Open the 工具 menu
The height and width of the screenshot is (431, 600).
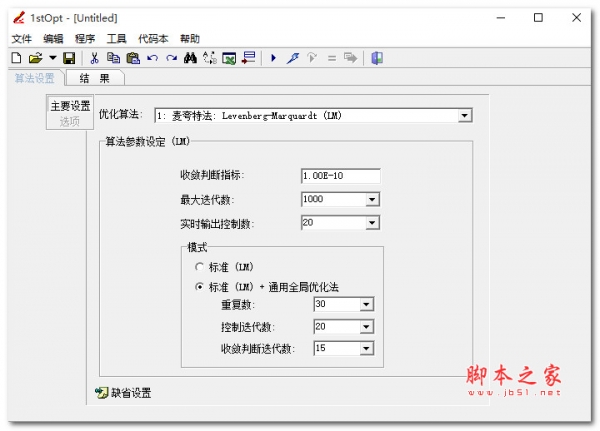coord(116,39)
